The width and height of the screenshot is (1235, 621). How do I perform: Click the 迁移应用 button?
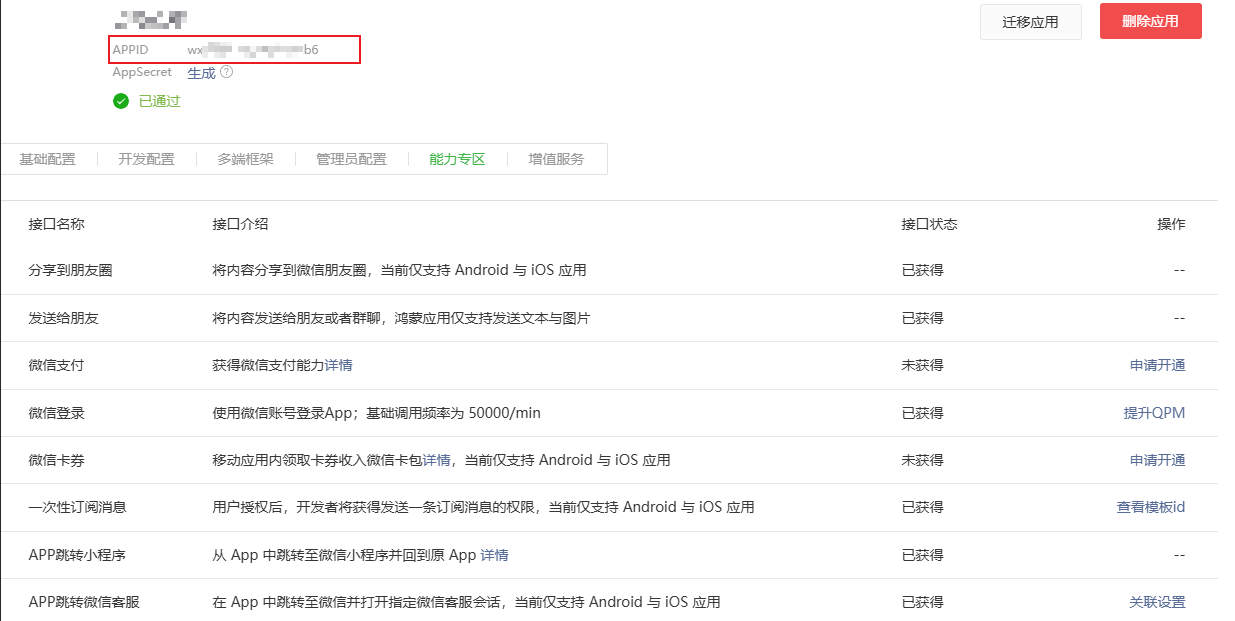tap(1030, 22)
